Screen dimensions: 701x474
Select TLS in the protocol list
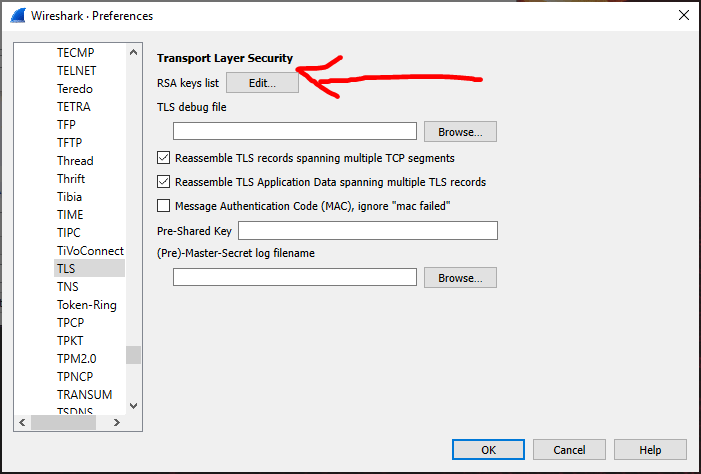pyautogui.click(x=66, y=269)
